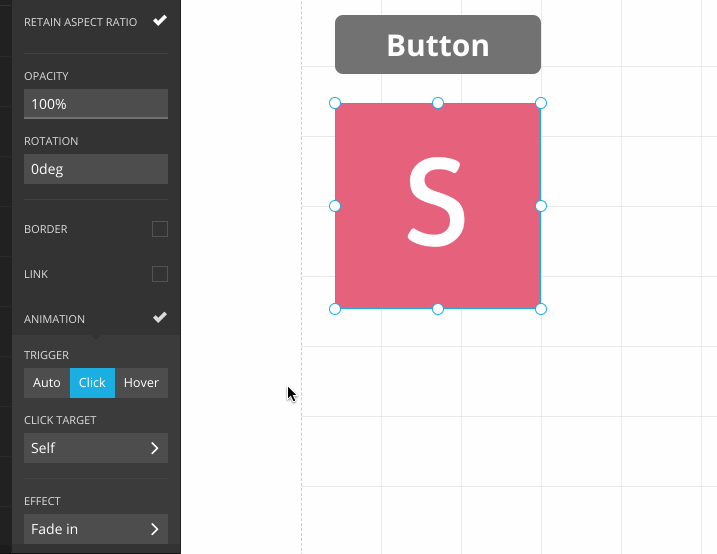Open the Click Target Self dropdown
Screen dimensions: 717x554
[x=96, y=448]
